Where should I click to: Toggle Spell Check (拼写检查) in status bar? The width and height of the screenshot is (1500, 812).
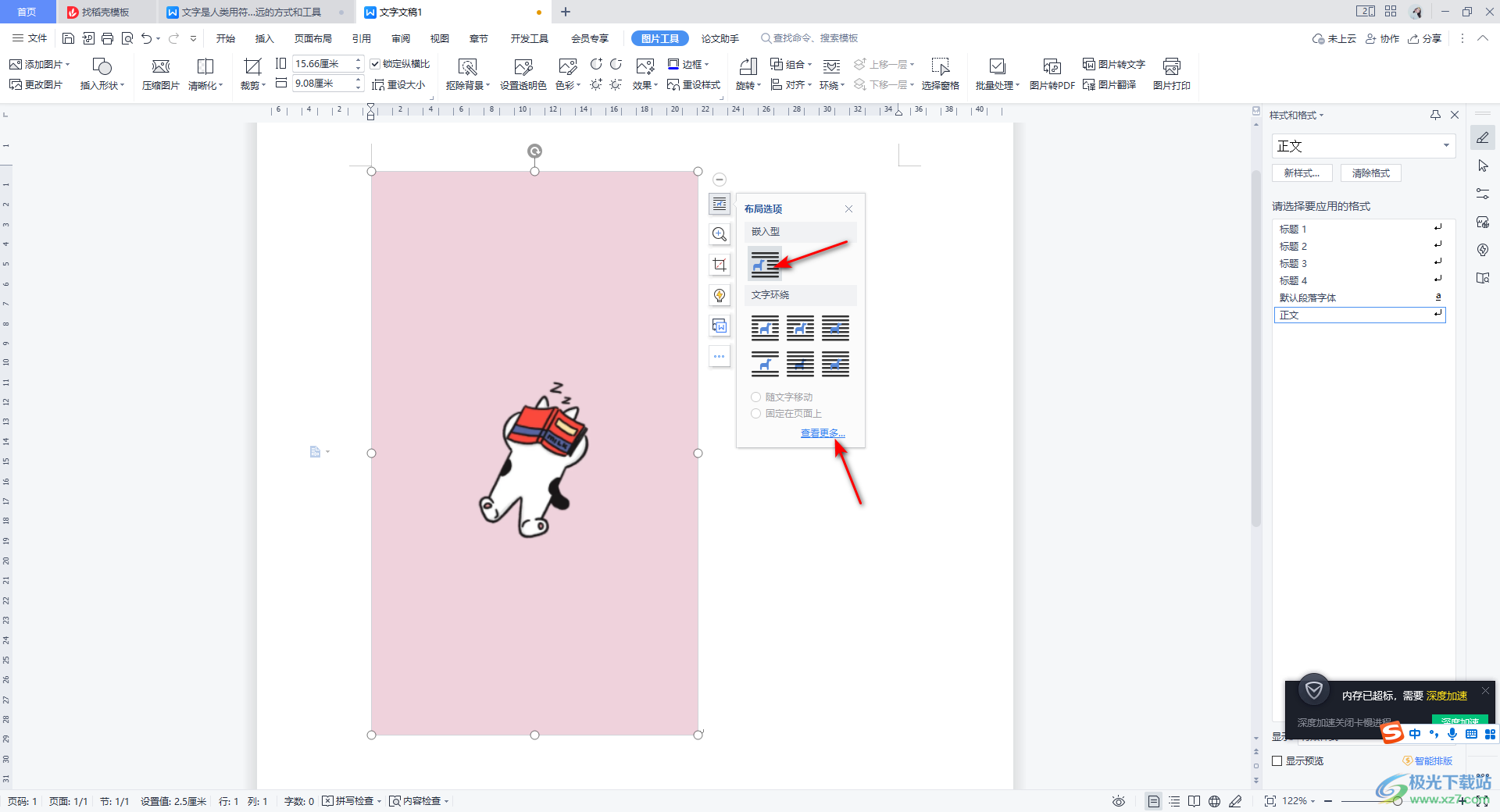point(351,801)
